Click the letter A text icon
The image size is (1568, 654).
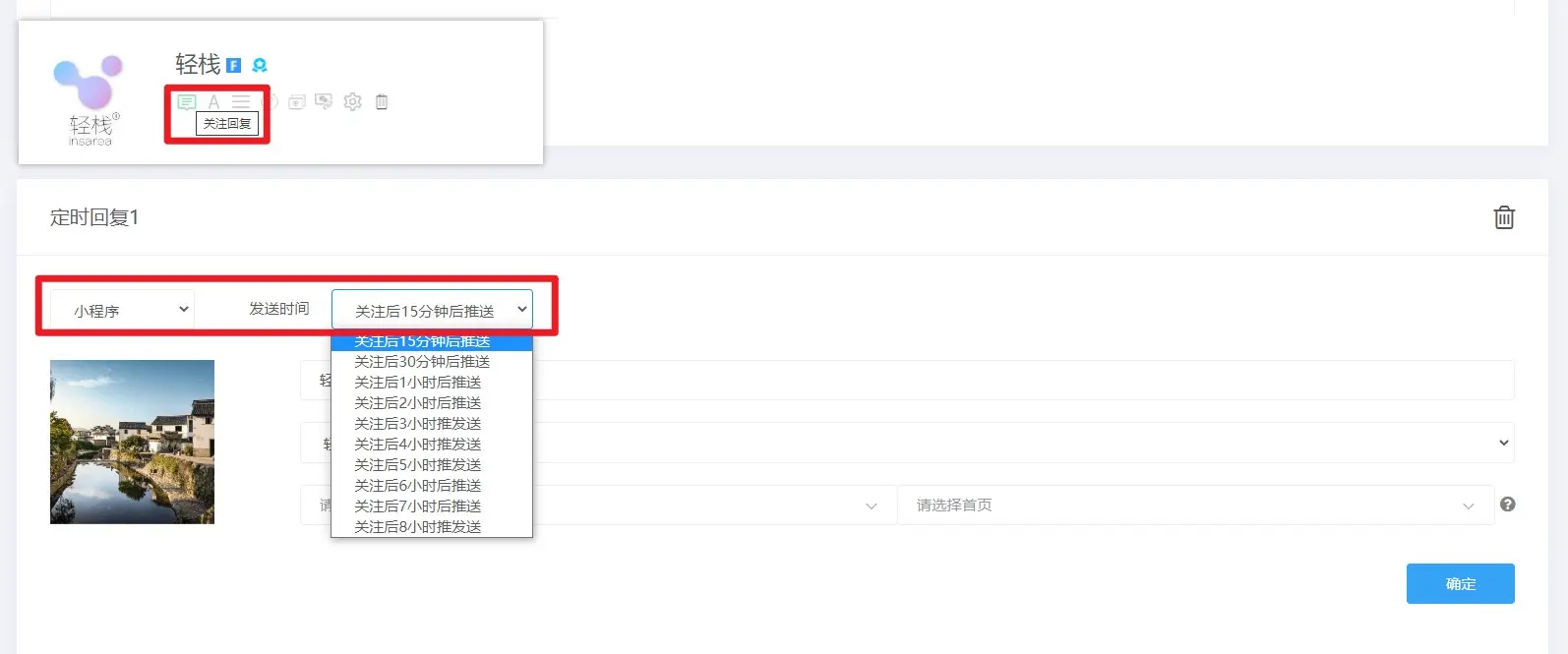pyautogui.click(x=213, y=102)
